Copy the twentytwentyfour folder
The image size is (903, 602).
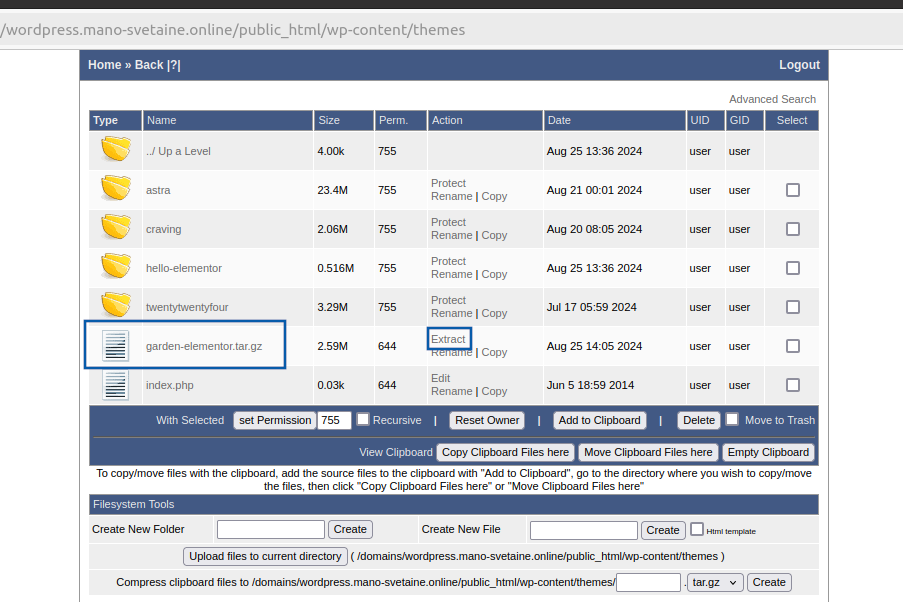pos(494,313)
